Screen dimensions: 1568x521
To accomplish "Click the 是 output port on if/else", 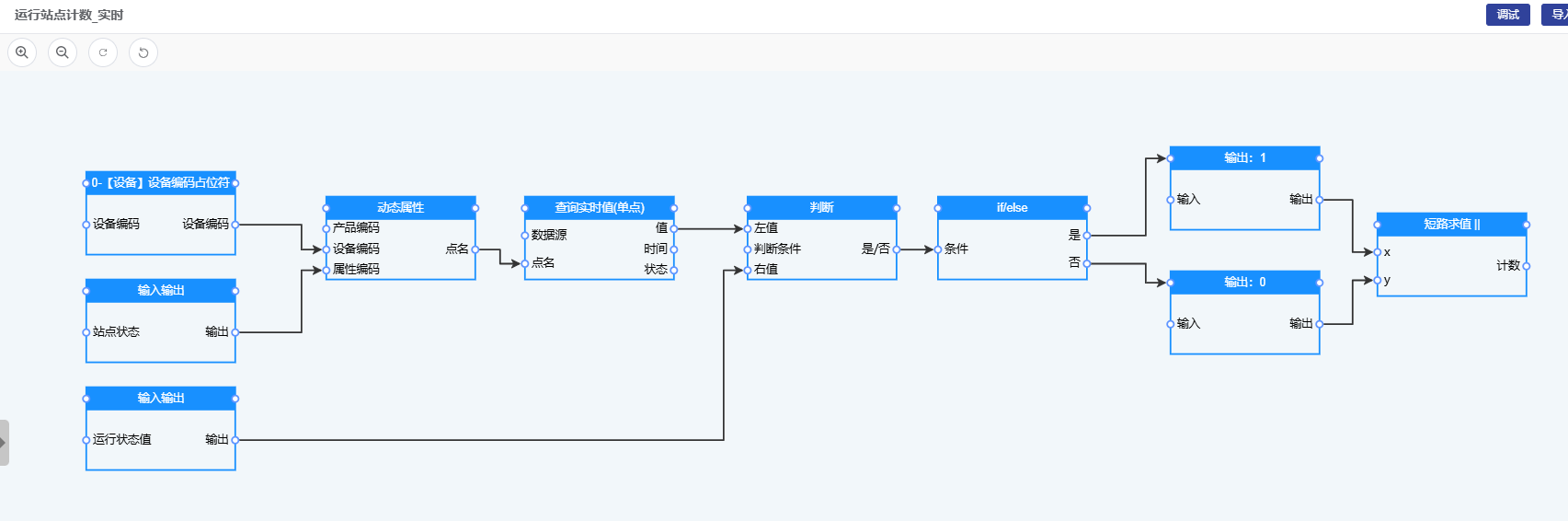I will click(x=1087, y=236).
